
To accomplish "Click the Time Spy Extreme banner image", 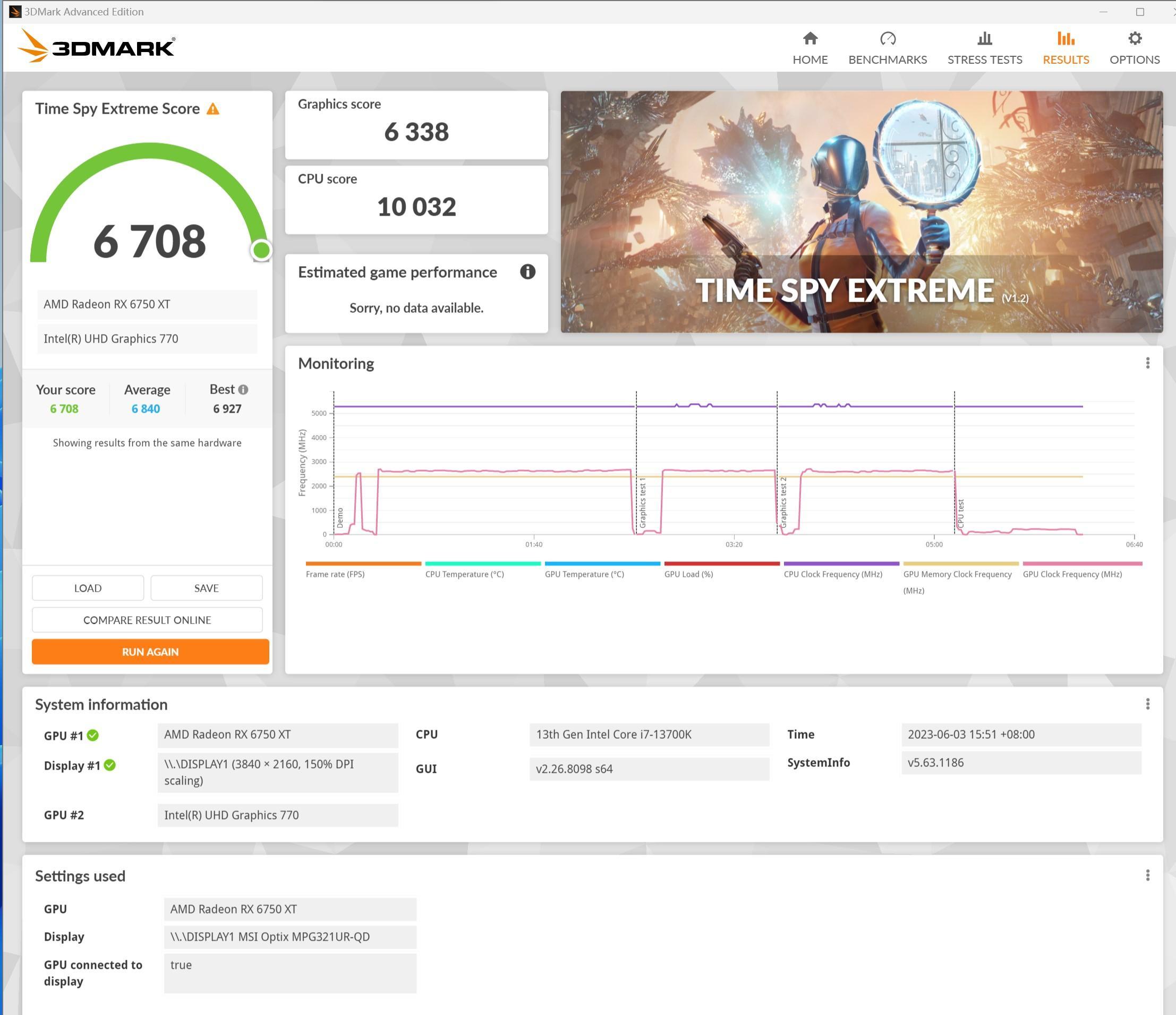I will click(x=862, y=212).
